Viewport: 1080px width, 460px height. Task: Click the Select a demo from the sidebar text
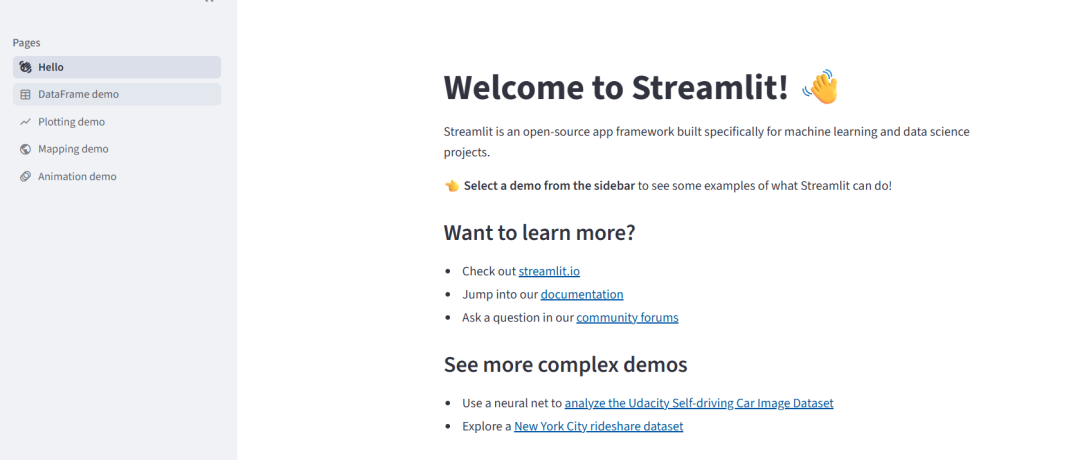coord(550,186)
